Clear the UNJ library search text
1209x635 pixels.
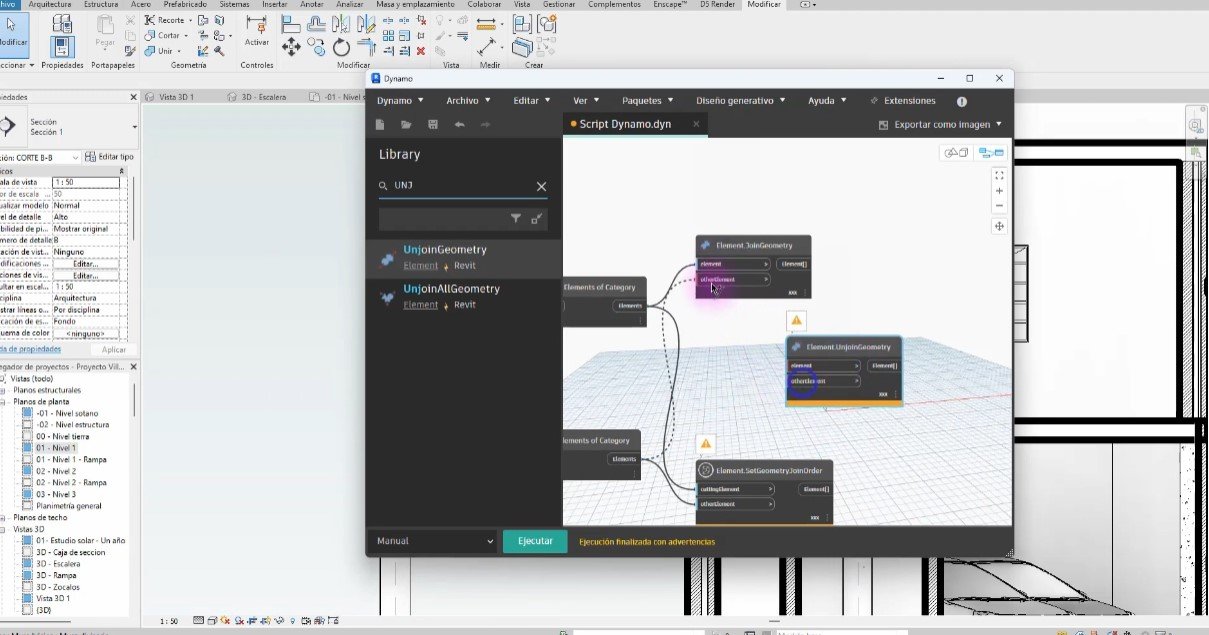pyautogui.click(x=541, y=186)
